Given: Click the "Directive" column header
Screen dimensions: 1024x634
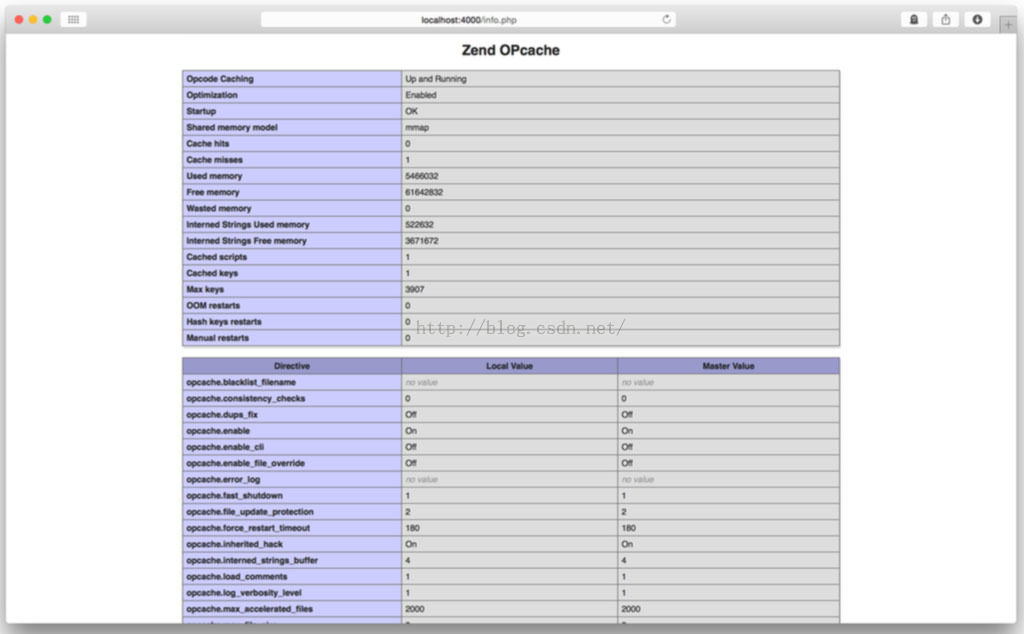Looking at the screenshot, I should [x=292, y=366].
